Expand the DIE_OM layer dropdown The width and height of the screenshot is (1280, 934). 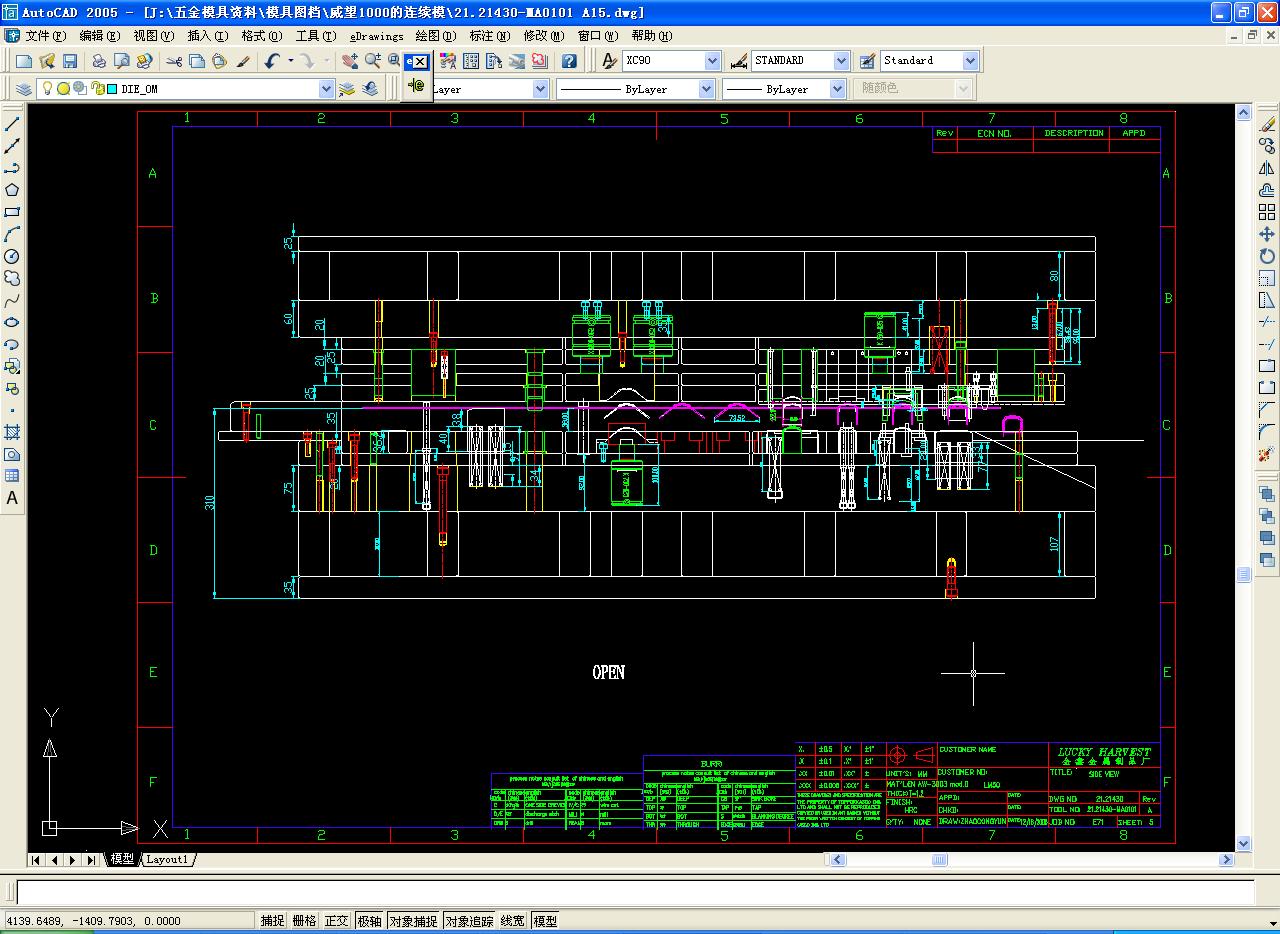(326, 89)
